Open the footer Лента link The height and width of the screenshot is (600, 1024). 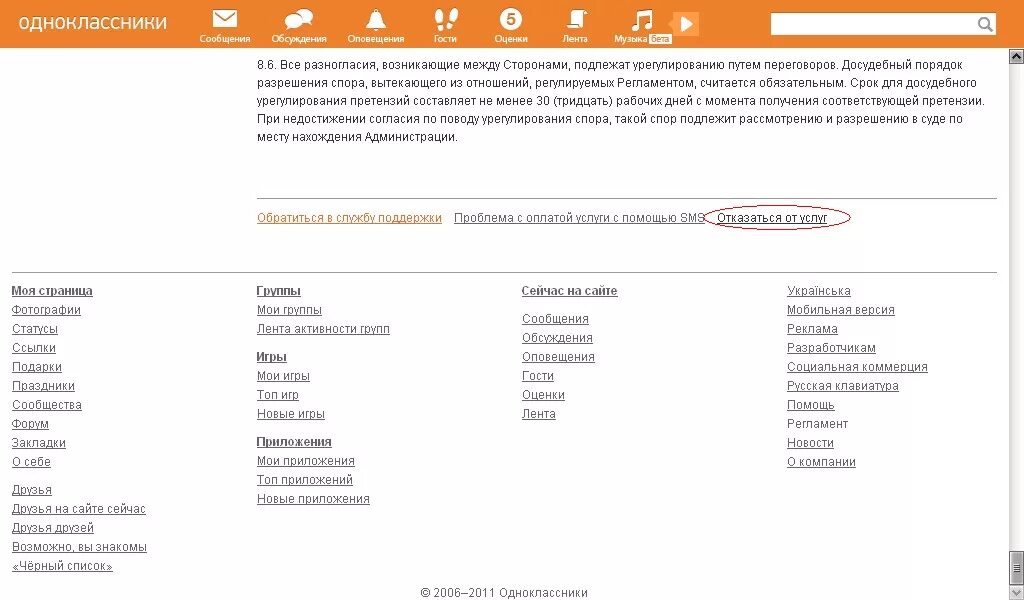pos(539,413)
